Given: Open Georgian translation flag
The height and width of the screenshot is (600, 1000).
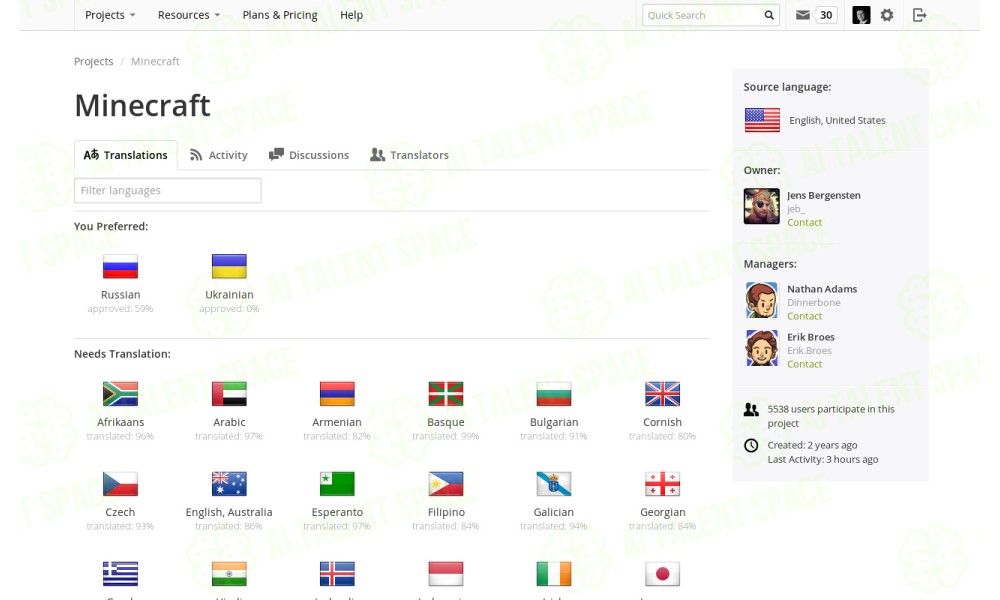Looking at the screenshot, I should [663, 484].
